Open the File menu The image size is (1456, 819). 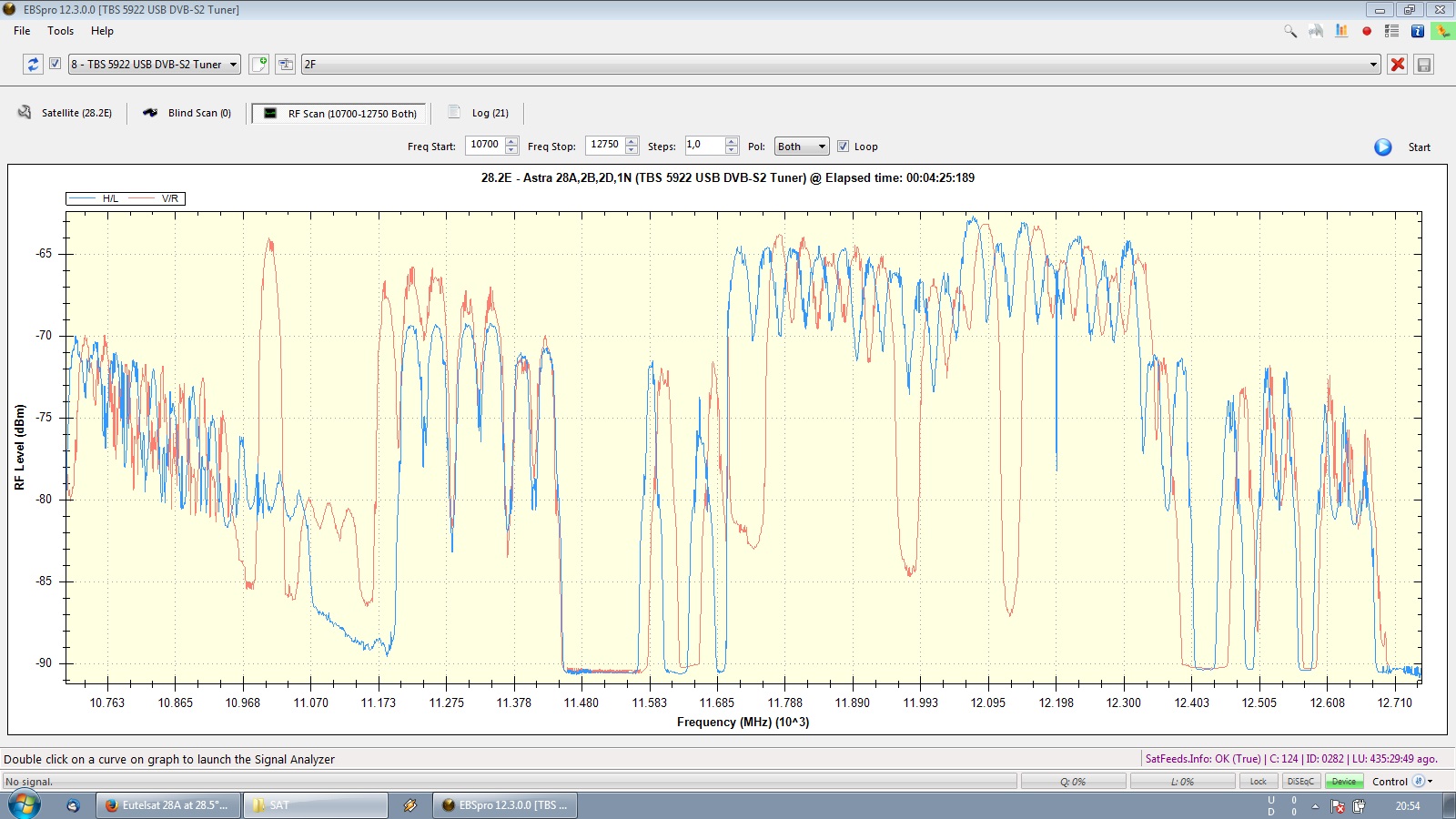[22, 31]
